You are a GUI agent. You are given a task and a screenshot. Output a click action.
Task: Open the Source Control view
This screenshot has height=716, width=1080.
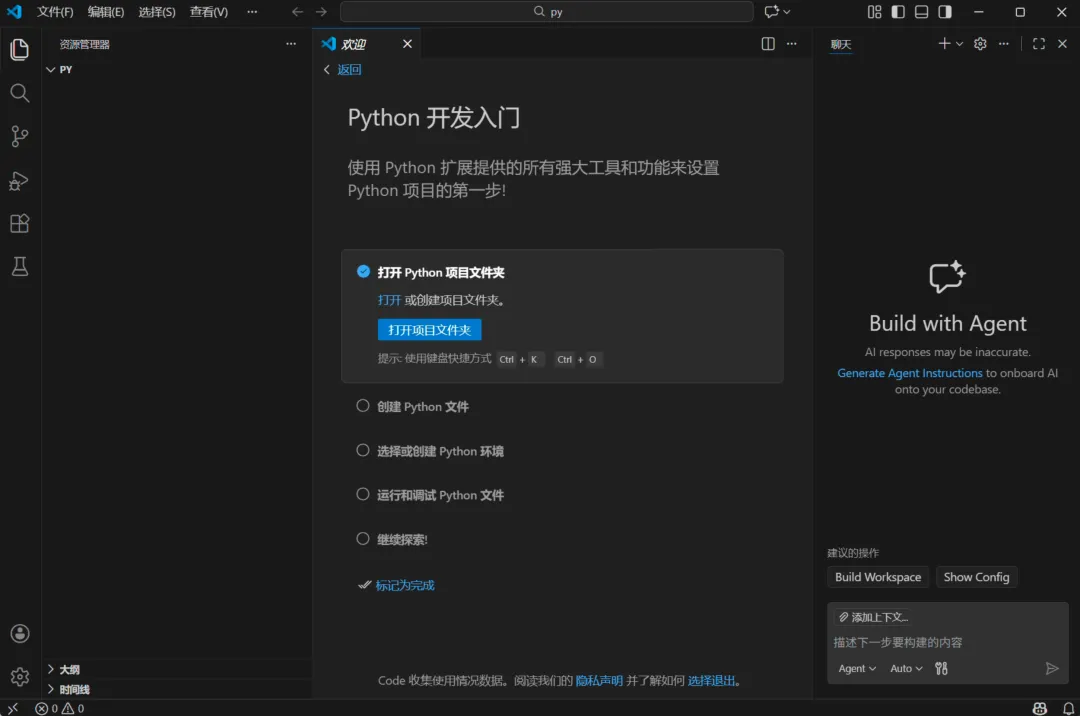20,136
